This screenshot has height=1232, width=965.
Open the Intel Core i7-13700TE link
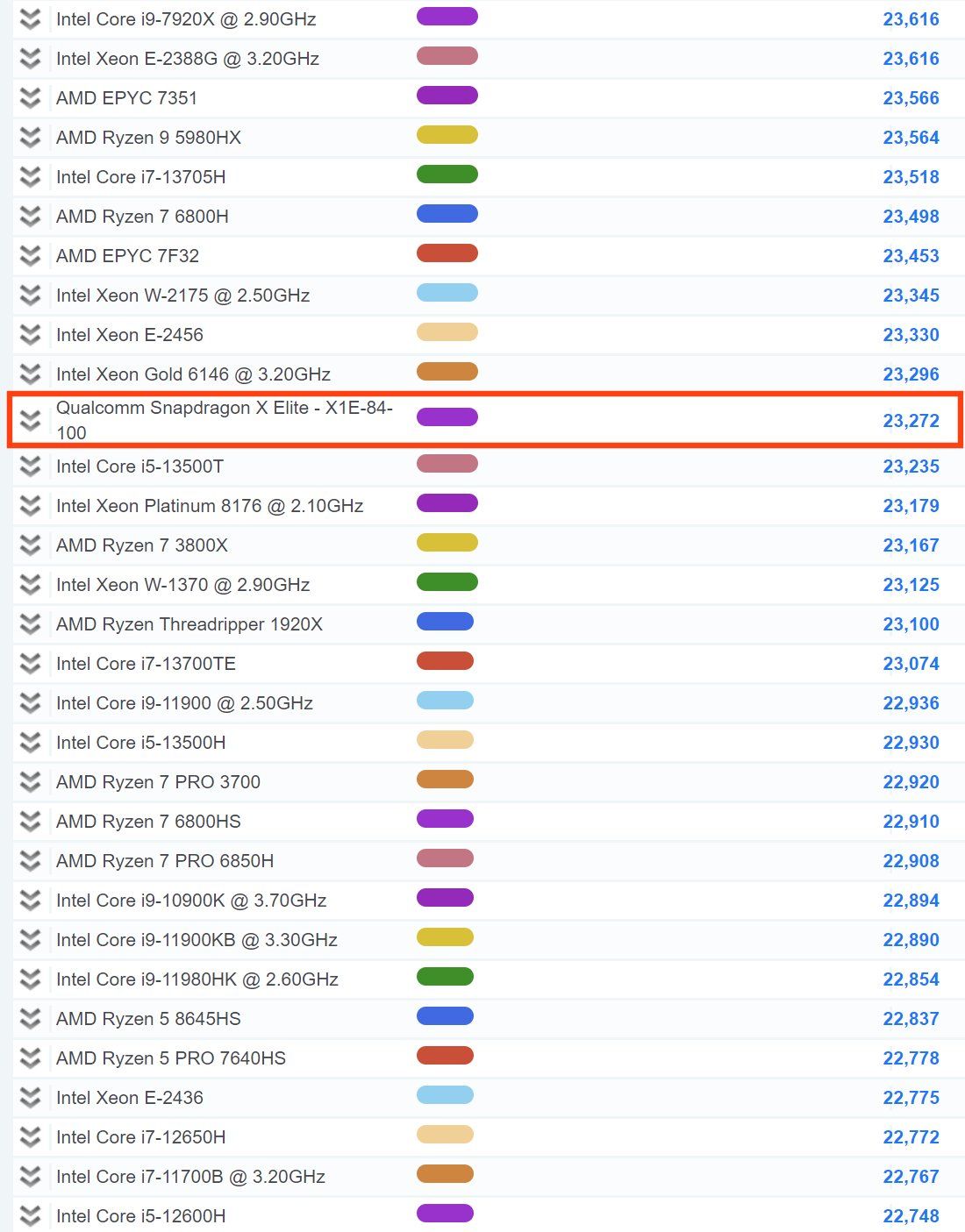click(x=146, y=664)
